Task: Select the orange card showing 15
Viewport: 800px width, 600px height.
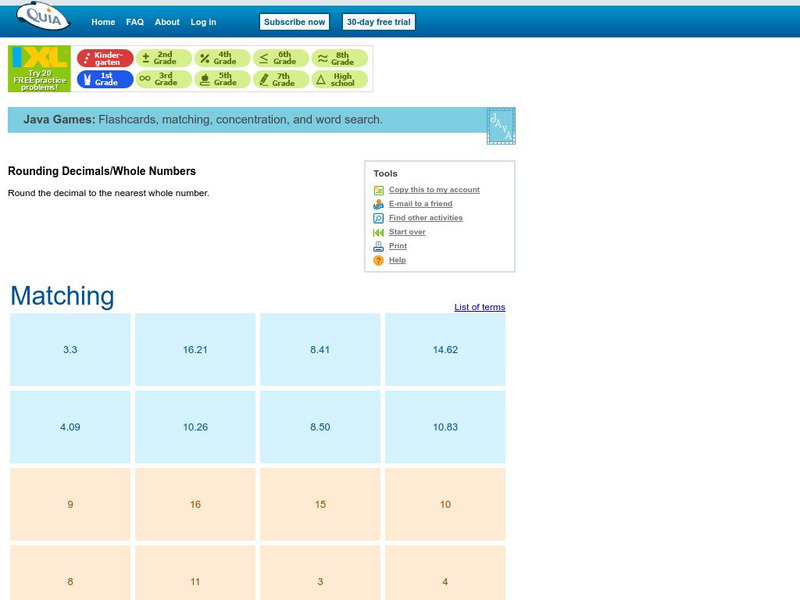Action: pyautogui.click(x=320, y=504)
